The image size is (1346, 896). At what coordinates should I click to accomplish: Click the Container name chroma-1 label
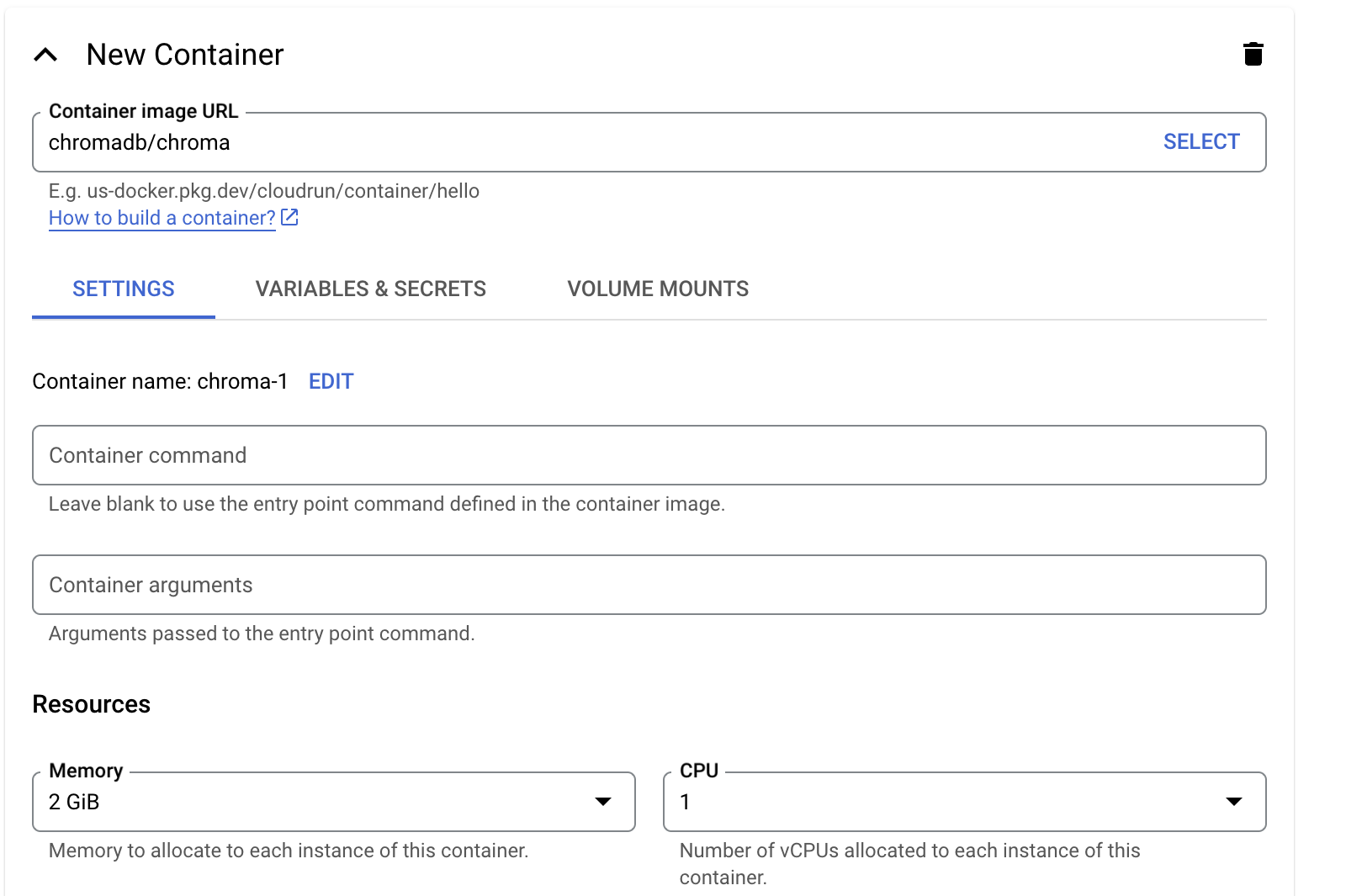160,382
